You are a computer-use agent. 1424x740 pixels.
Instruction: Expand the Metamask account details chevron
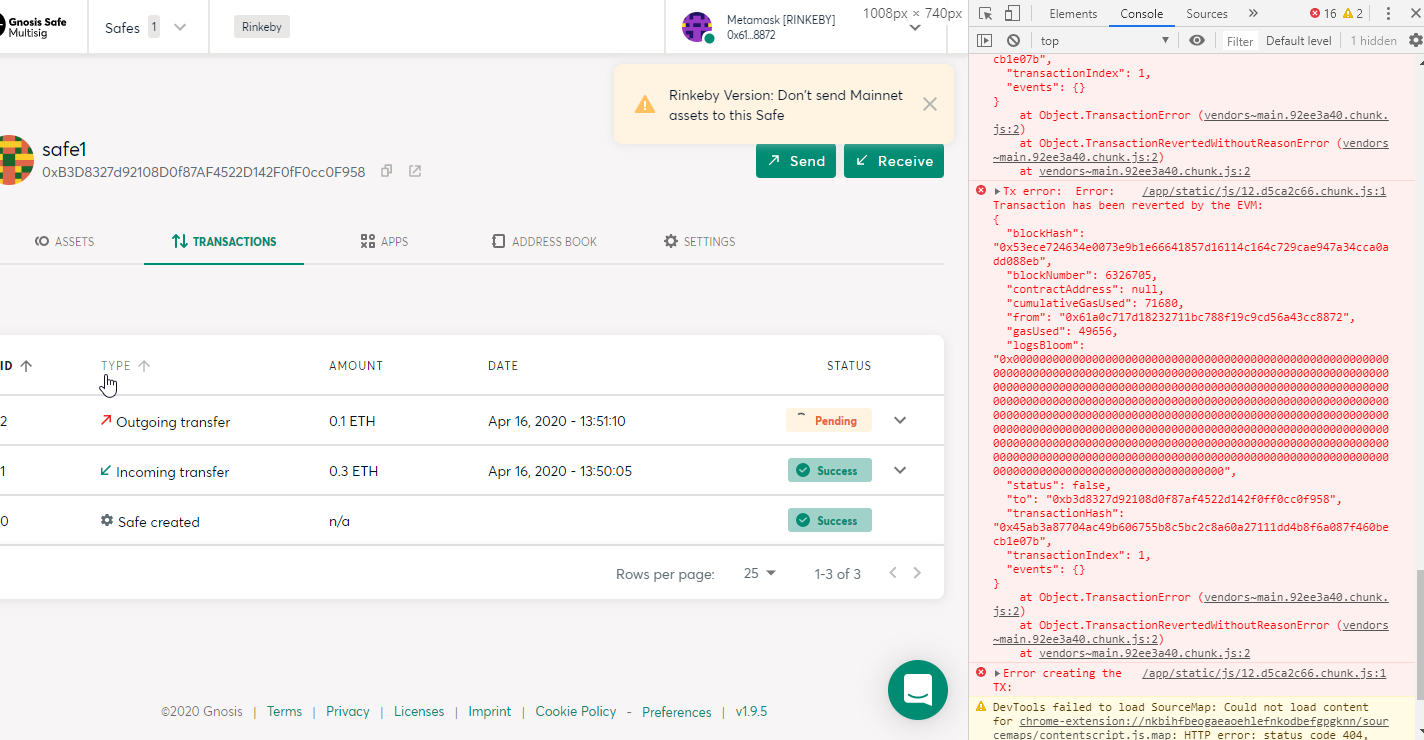[x=915, y=28]
